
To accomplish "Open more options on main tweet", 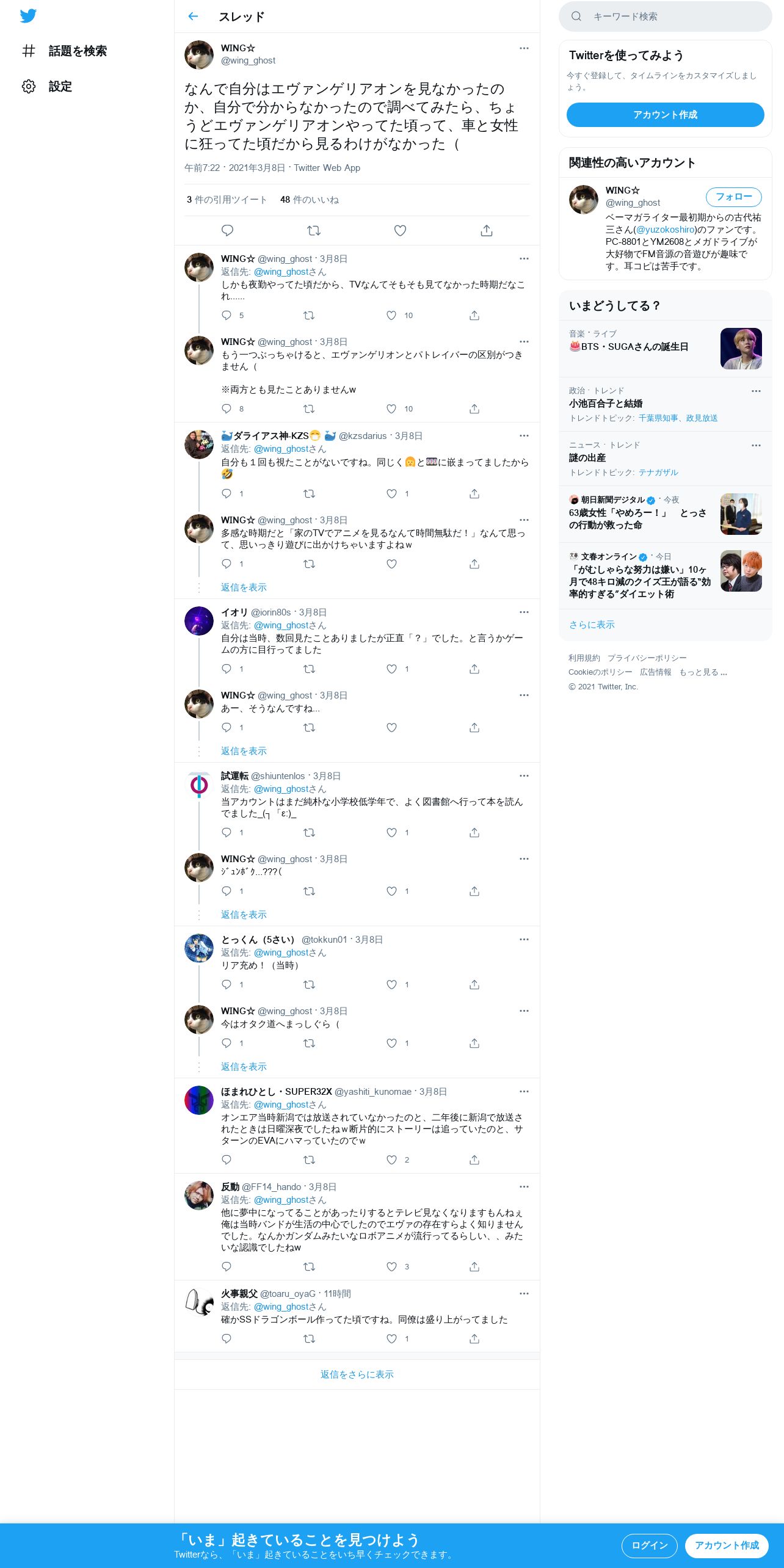I will 524,48.
